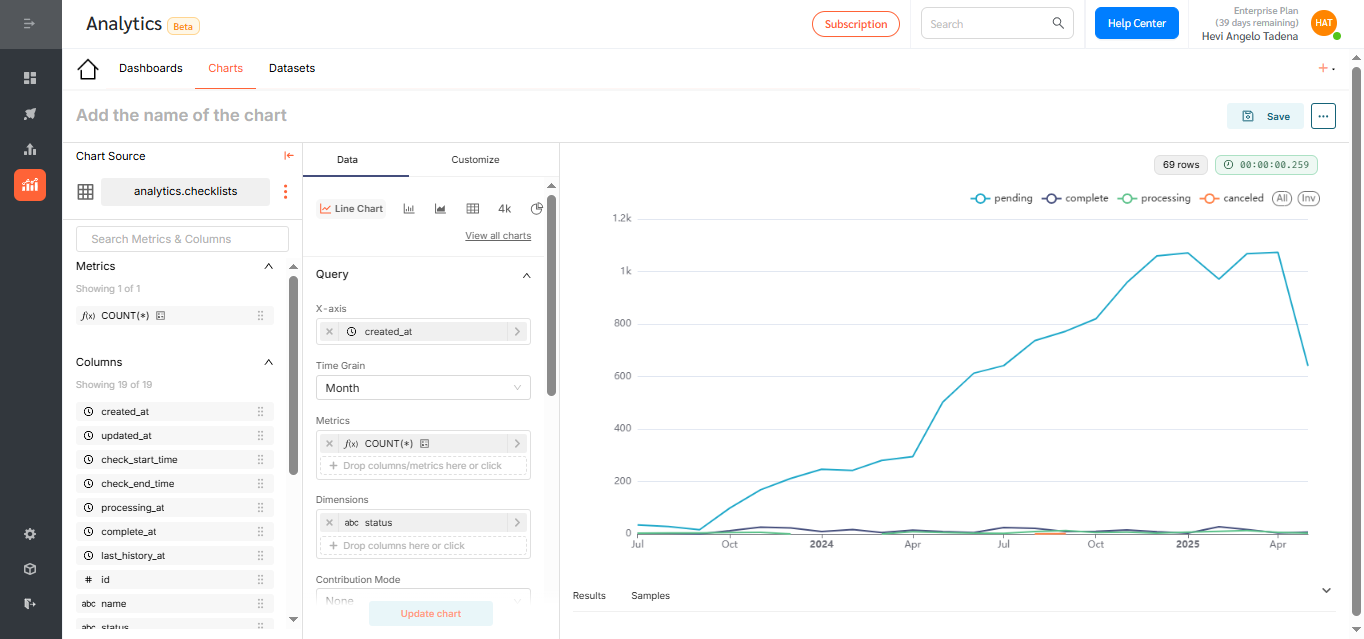Choose the pie chart type icon
Screen dimensions: 1364x639
[x=536, y=209]
